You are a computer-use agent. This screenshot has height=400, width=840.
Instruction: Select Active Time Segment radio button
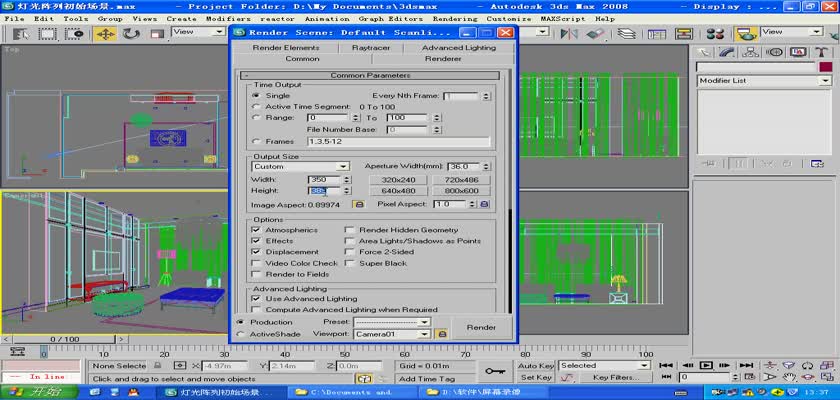coord(256,107)
